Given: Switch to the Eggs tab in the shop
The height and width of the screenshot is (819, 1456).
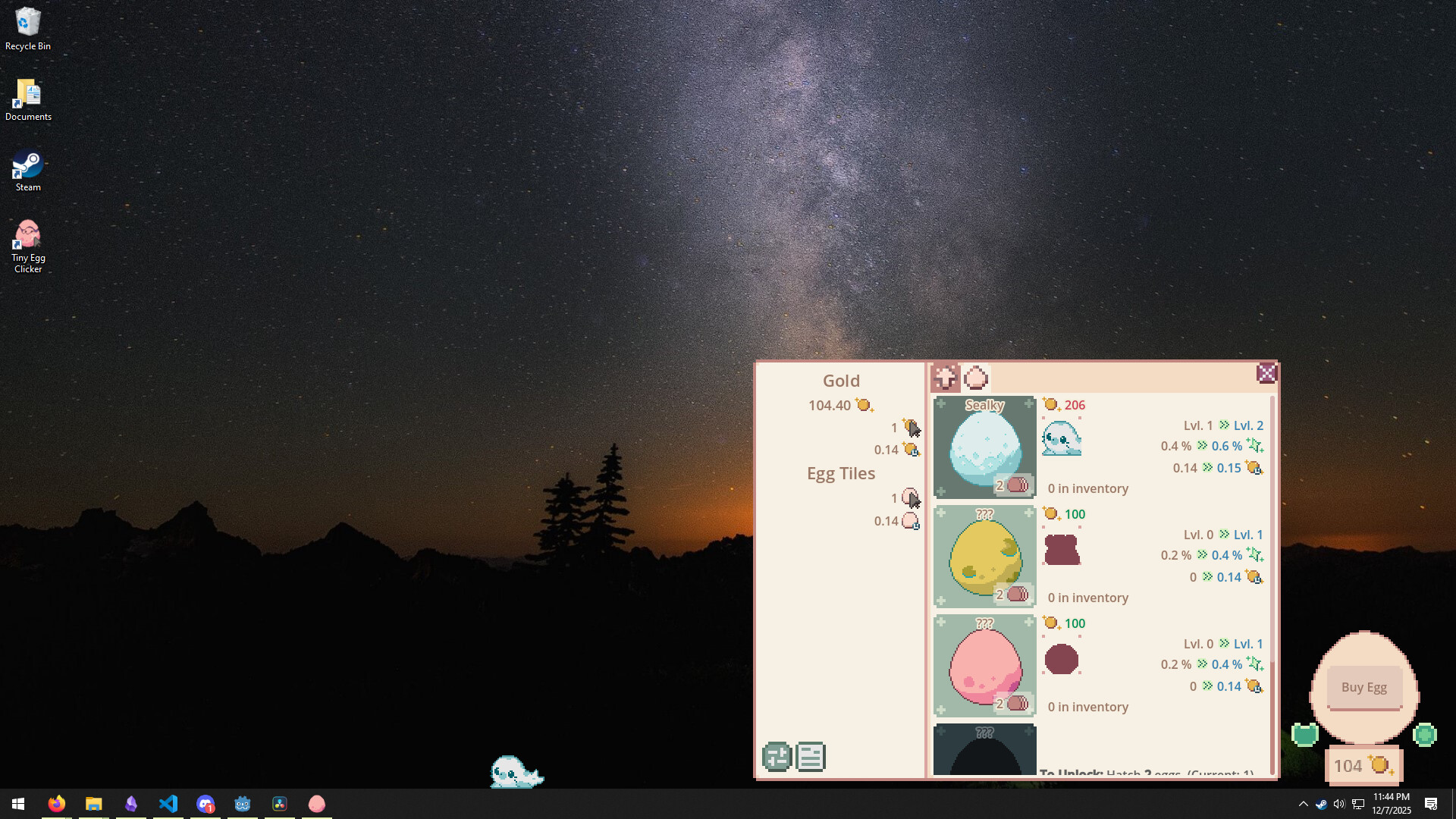Looking at the screenshot, I should (x=977, y=377).
